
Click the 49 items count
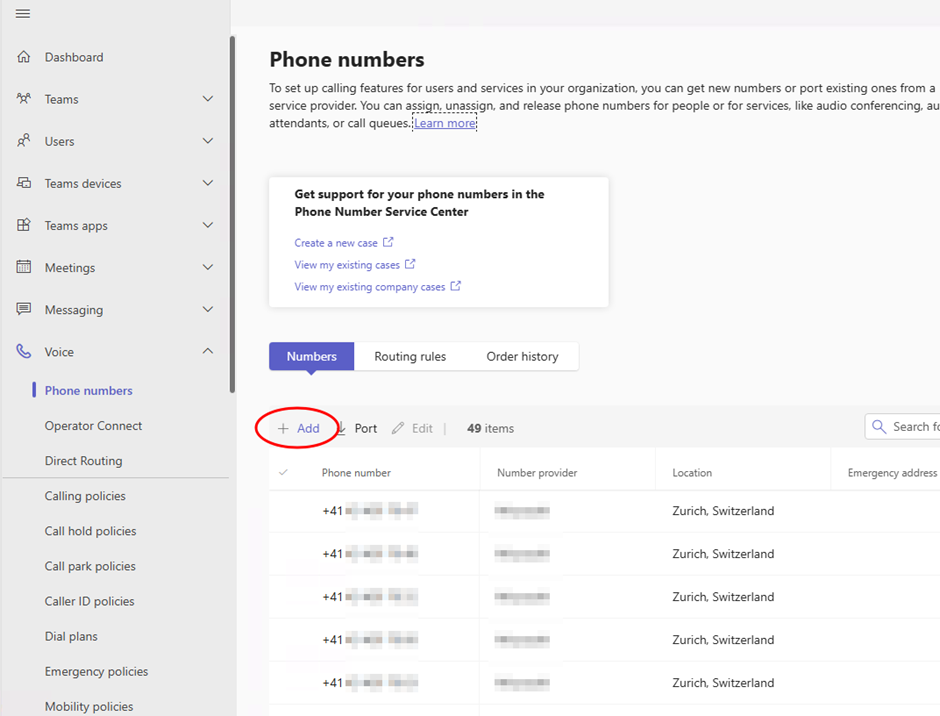(490, 428)
